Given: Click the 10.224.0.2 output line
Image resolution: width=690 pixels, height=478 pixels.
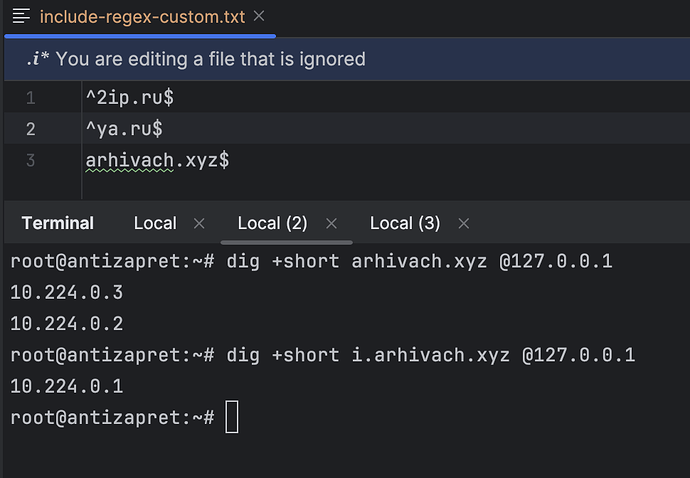Looking at the screenshot, I should [66, 324].
